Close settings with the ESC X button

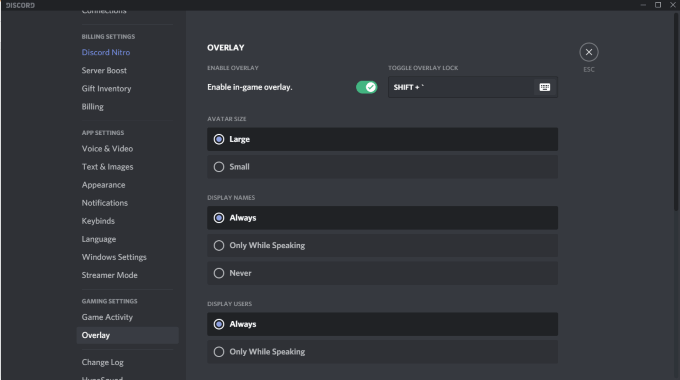[x=588, y=52]
